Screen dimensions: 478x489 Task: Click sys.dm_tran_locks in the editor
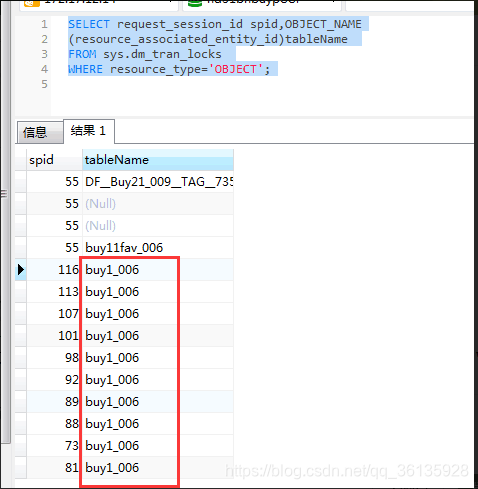162,54
